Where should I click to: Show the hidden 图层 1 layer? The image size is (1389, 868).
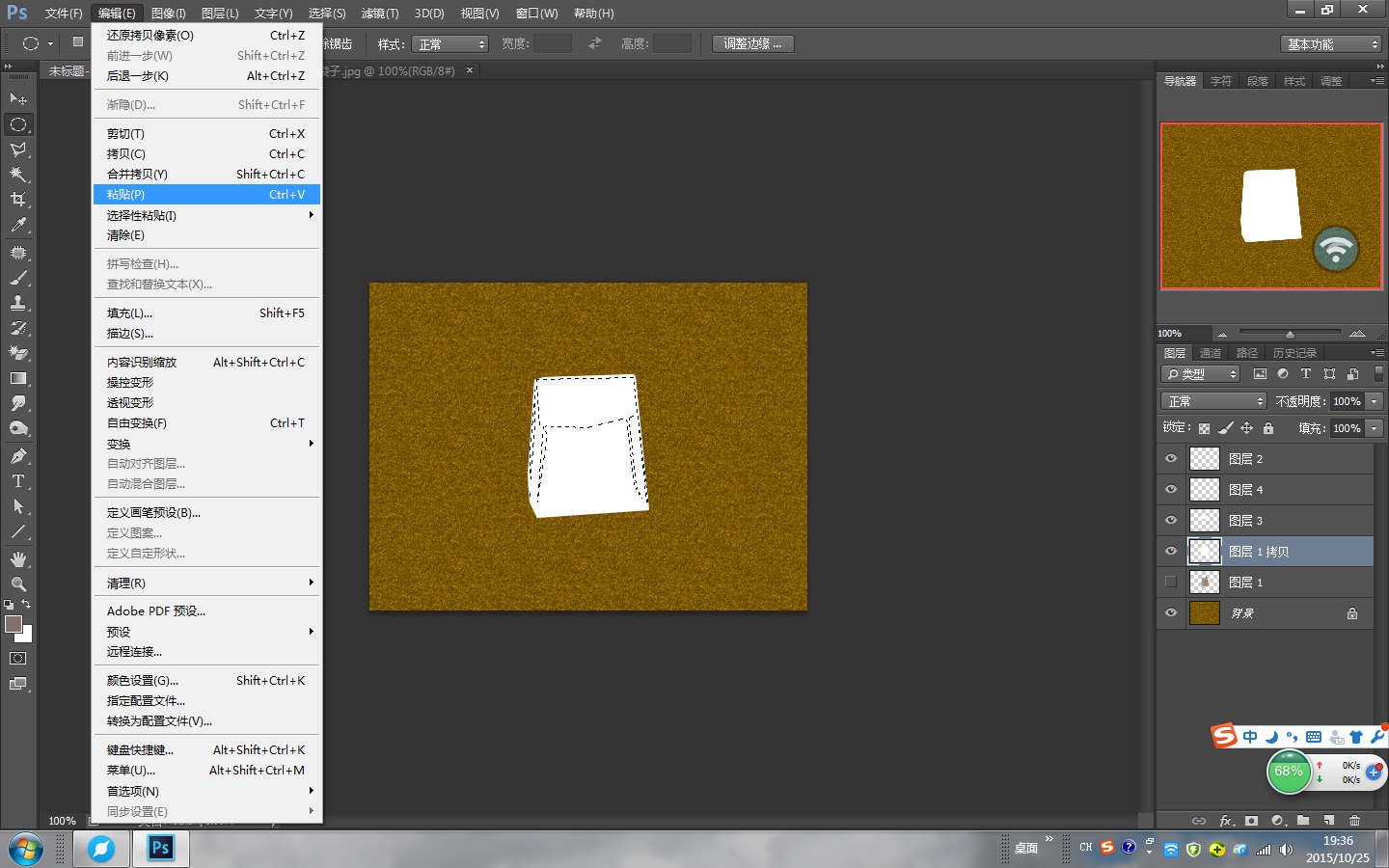point(1170,582)
